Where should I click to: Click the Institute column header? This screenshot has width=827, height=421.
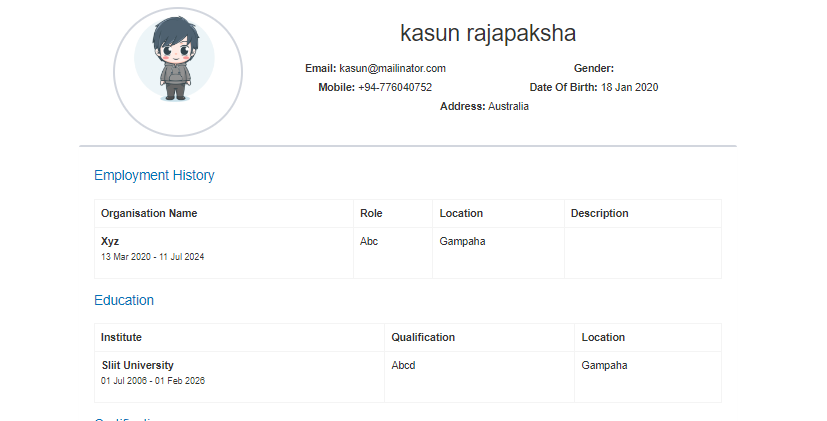point(121,337)
